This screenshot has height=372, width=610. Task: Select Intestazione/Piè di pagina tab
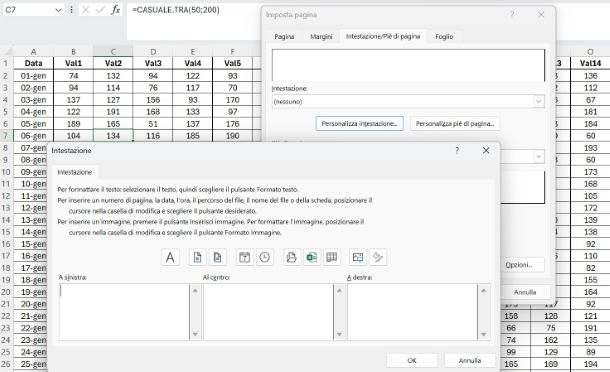[x=383, y=37]
